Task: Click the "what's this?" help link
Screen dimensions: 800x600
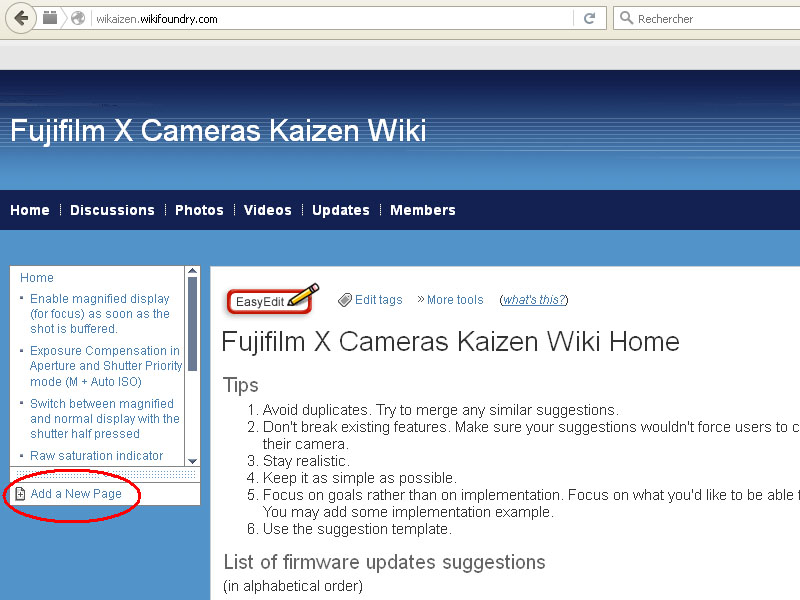Action: 534,300
